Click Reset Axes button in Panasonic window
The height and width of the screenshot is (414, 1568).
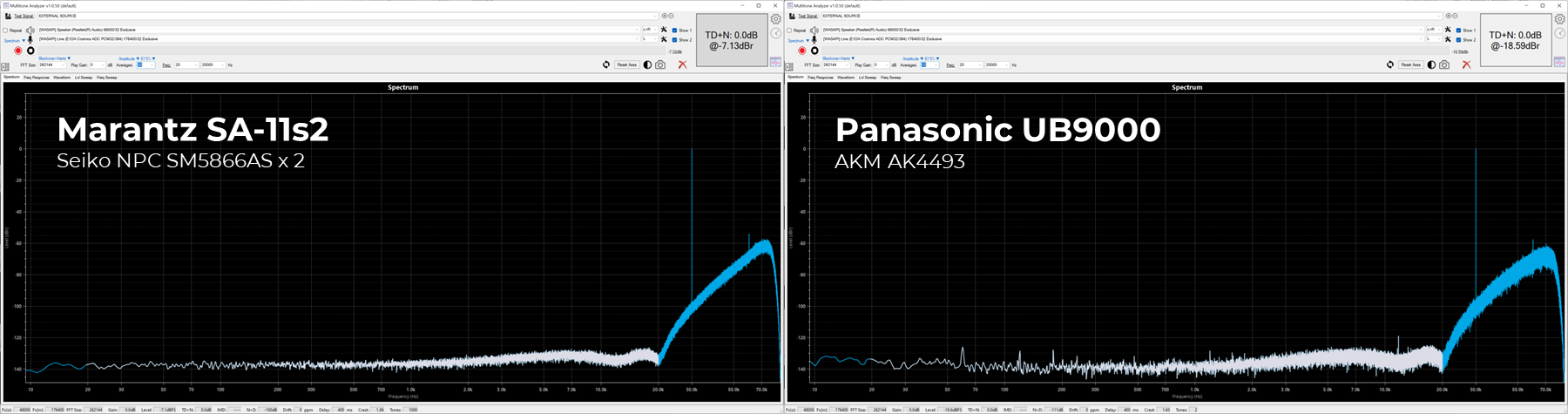coord(1411,64)
